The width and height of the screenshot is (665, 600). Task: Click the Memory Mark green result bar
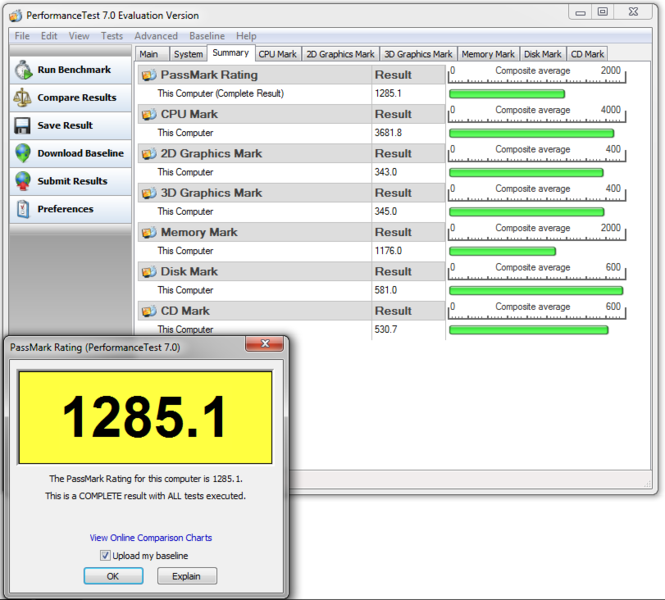[x=503, y=251]
